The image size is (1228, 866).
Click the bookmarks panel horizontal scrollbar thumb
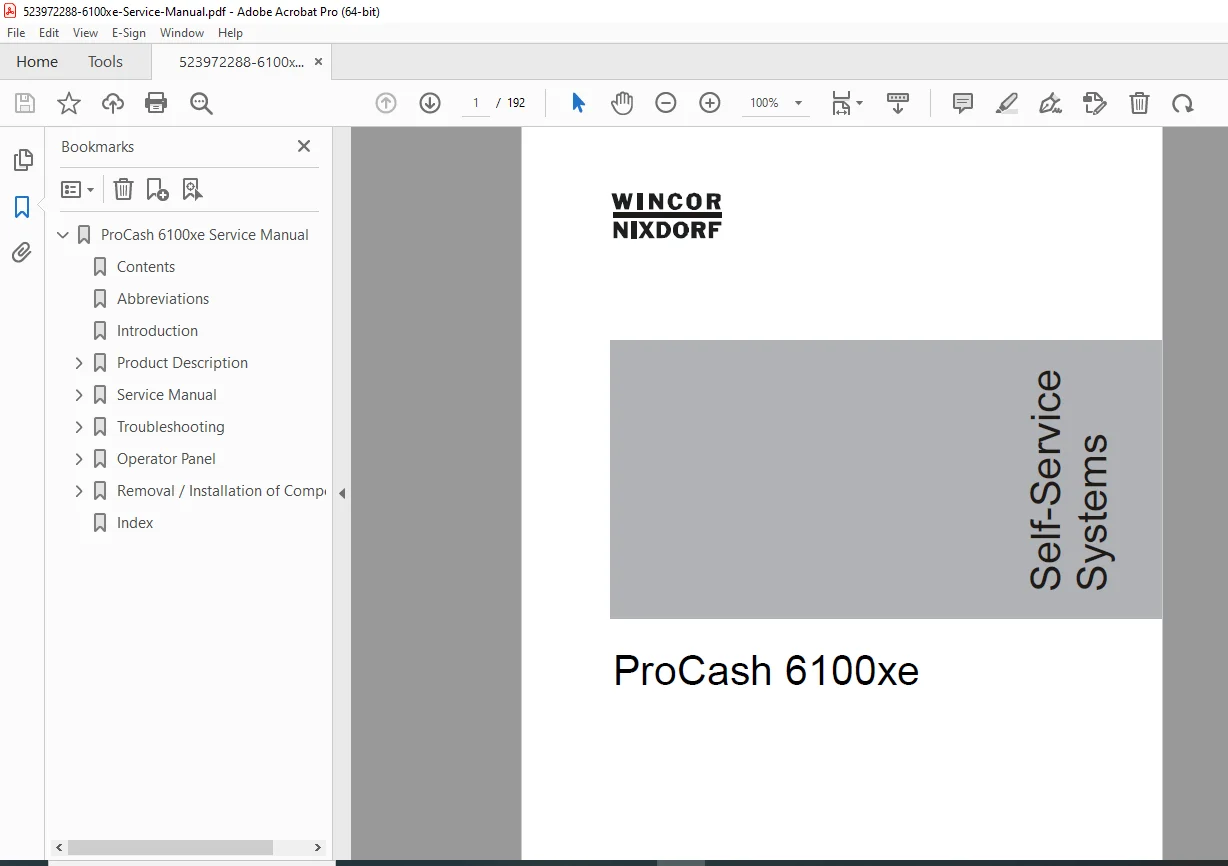coord(170,847)
